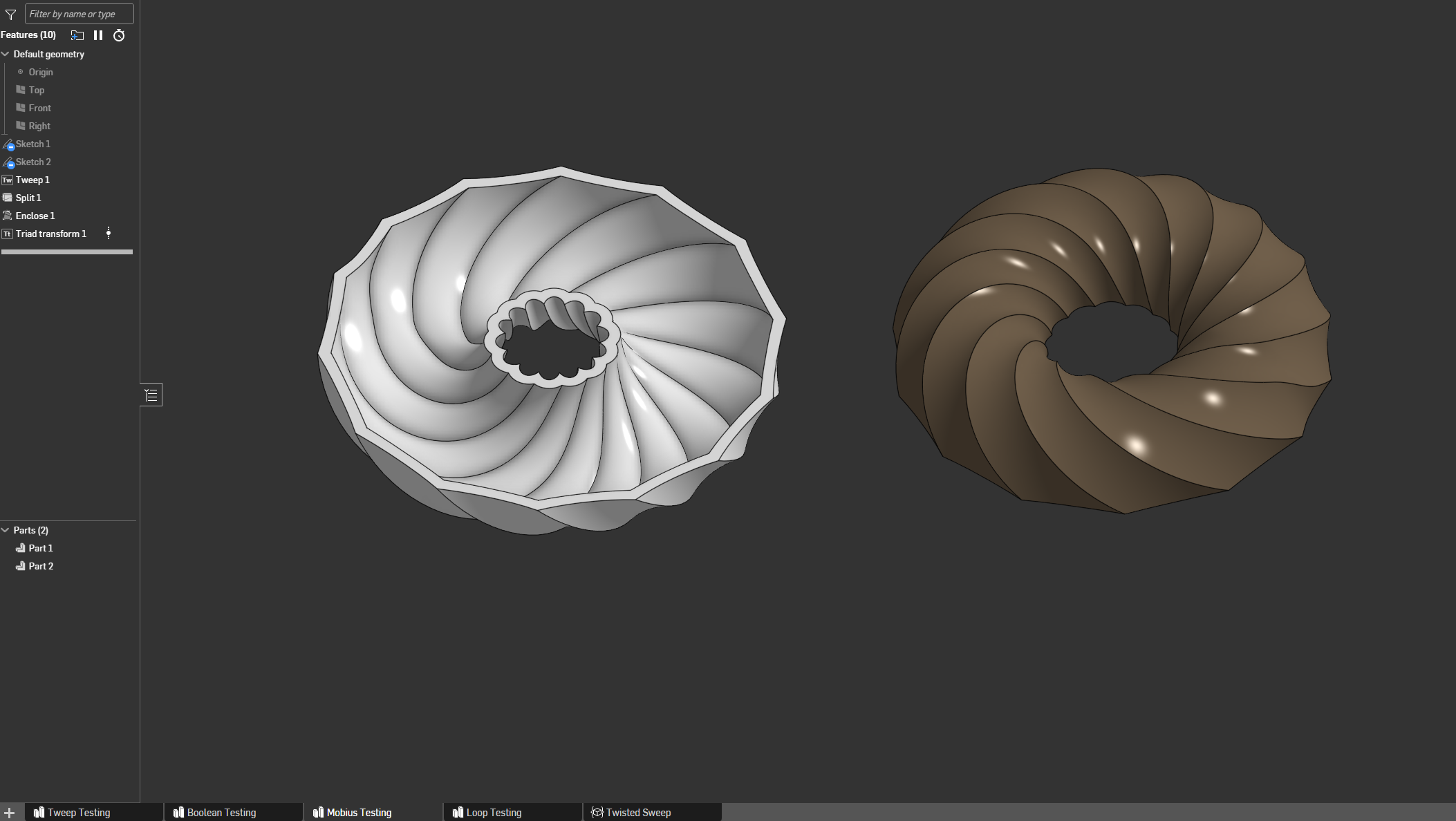Pause feature regeneration with the pause icon
This screenshot has height=821, width=1456.
pos(98,35)
